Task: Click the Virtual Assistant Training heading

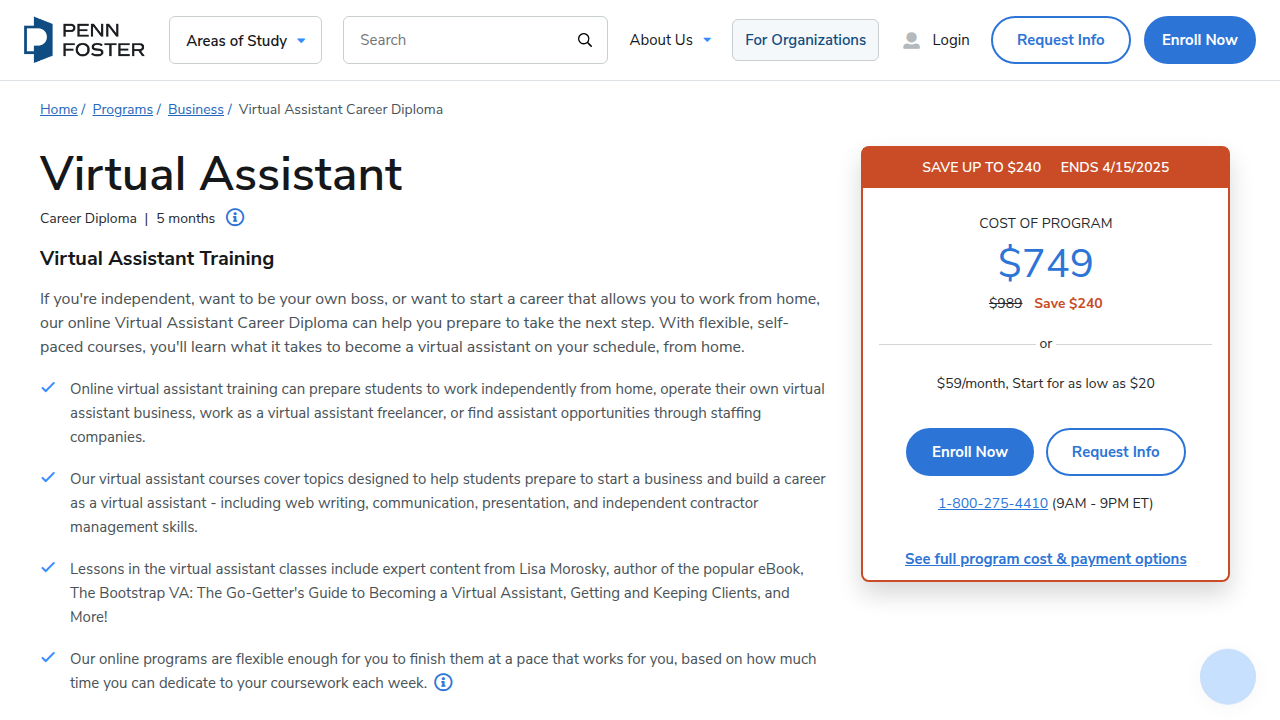Action: pos(157,258)
